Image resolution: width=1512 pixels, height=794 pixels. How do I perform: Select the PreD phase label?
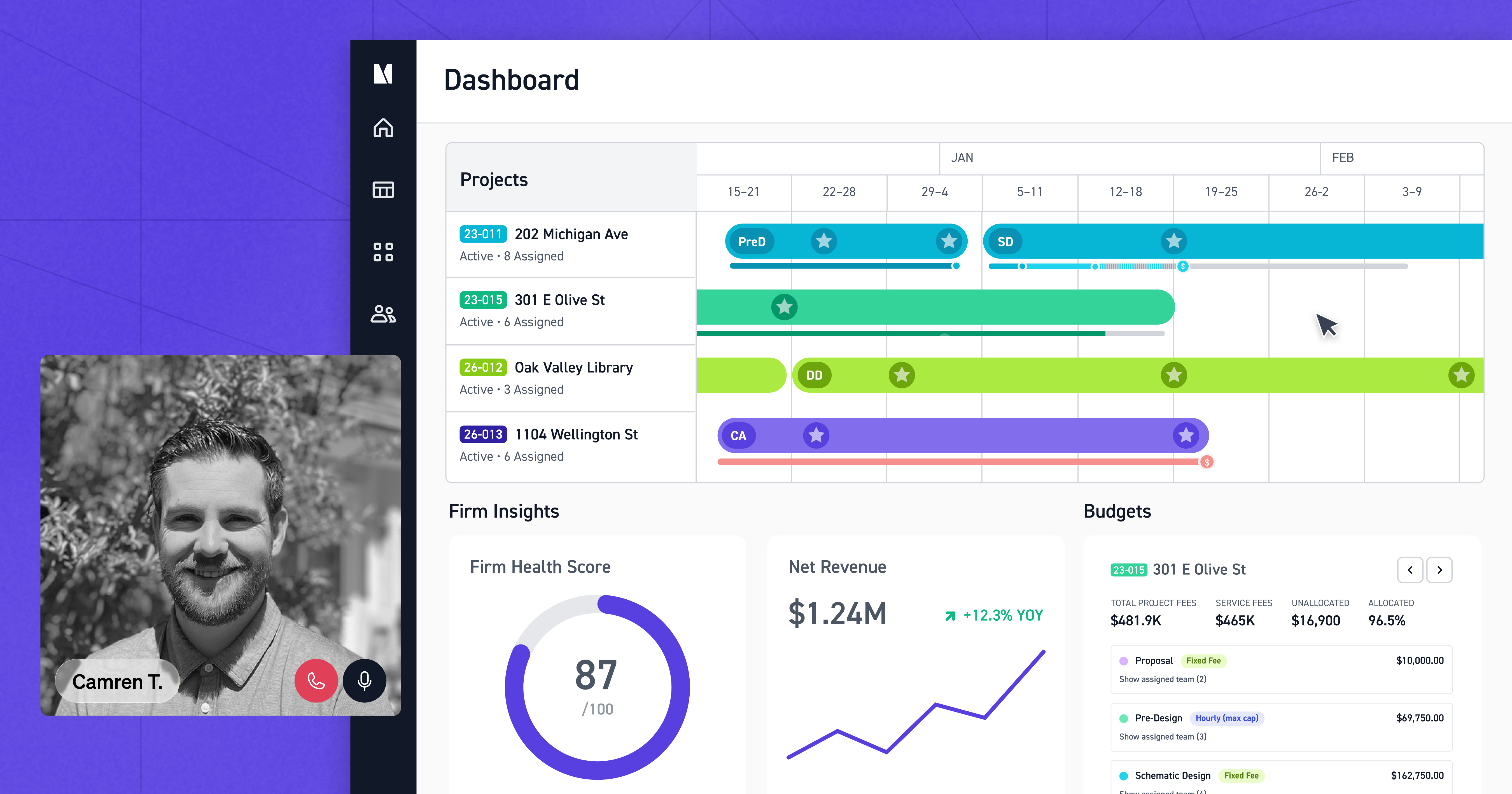[751, 241]
